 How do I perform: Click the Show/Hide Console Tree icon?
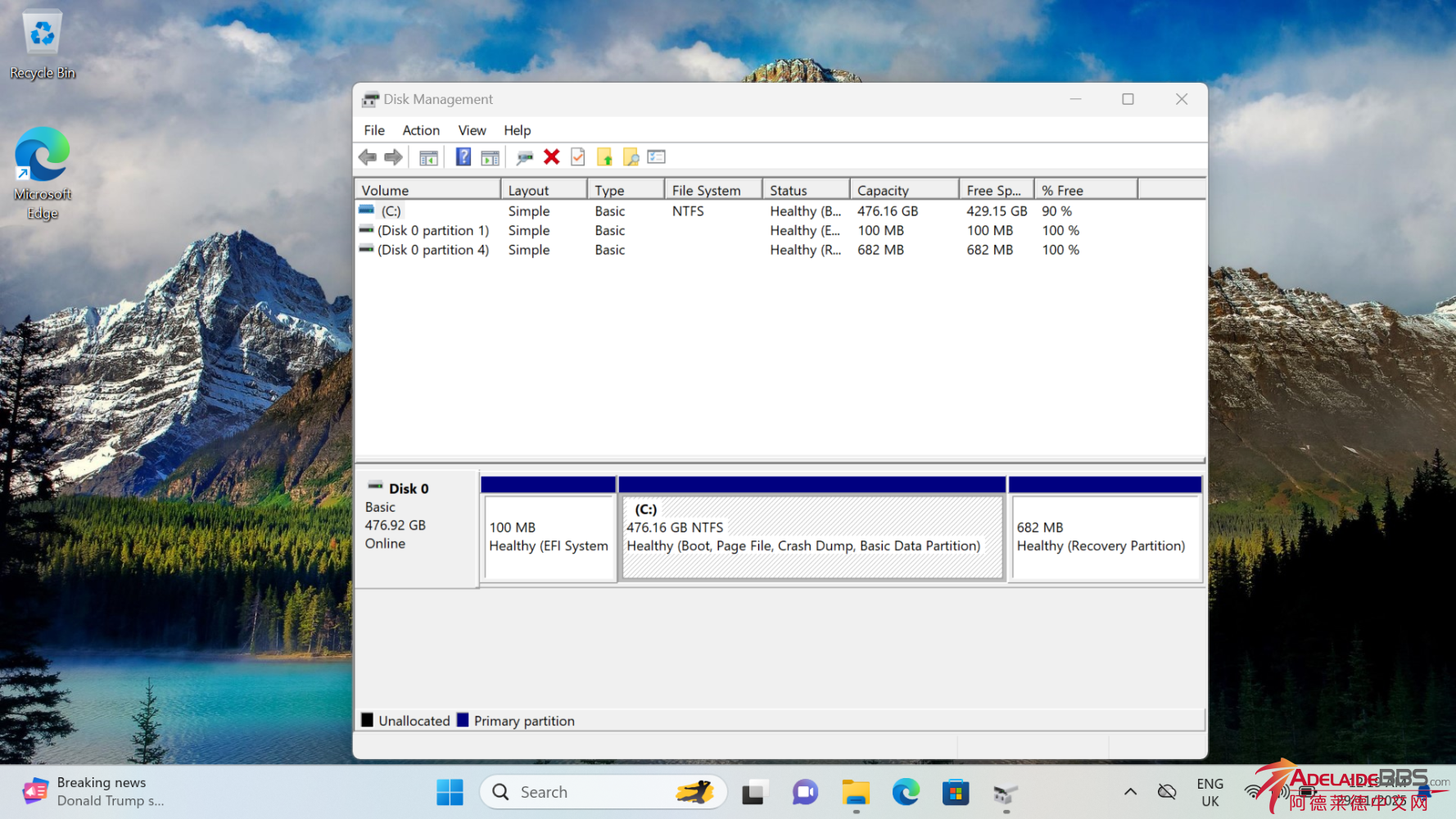pyautogui.click(x=428, y=157)
